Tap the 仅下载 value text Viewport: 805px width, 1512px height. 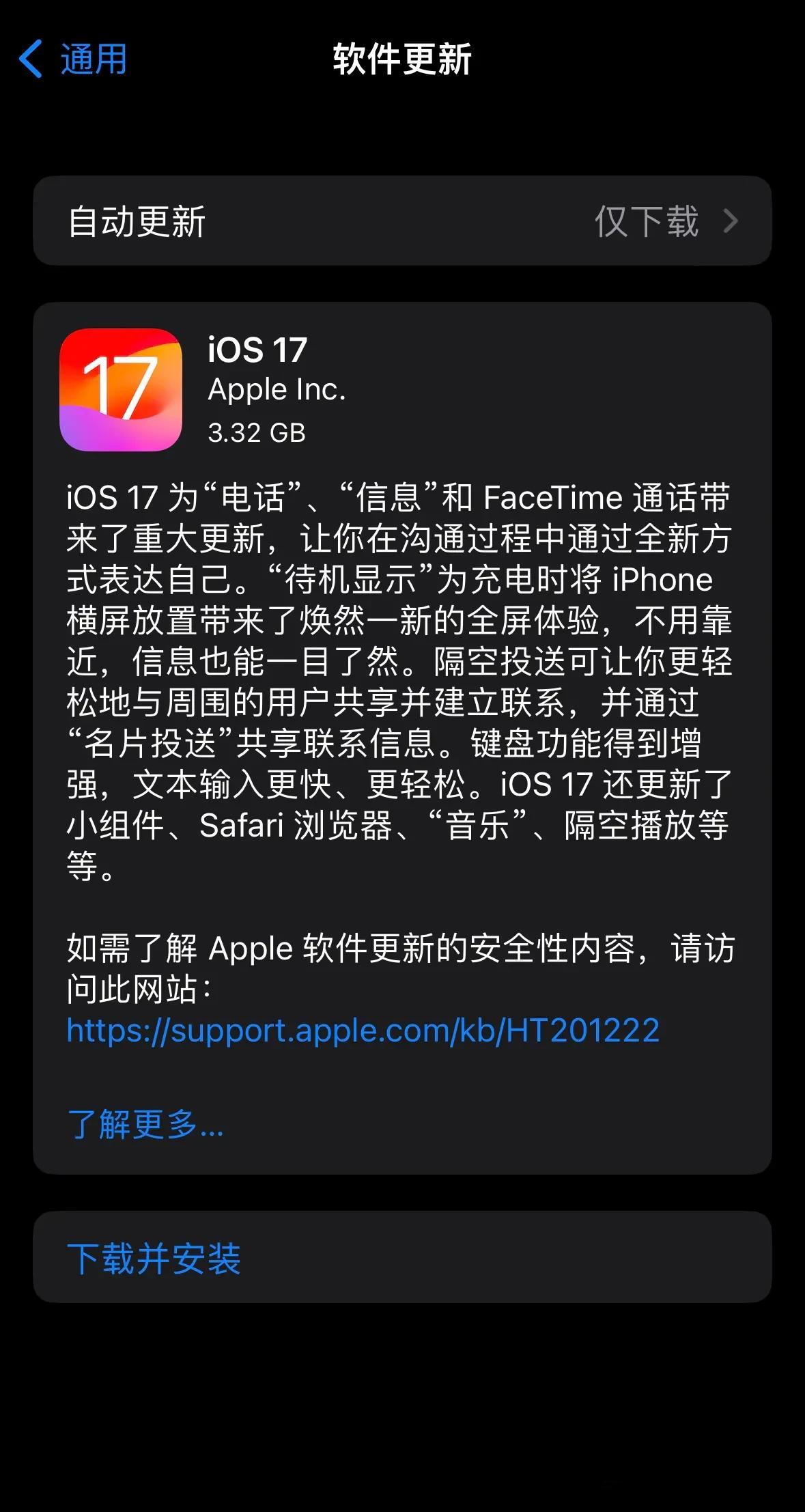click(647, 221)
